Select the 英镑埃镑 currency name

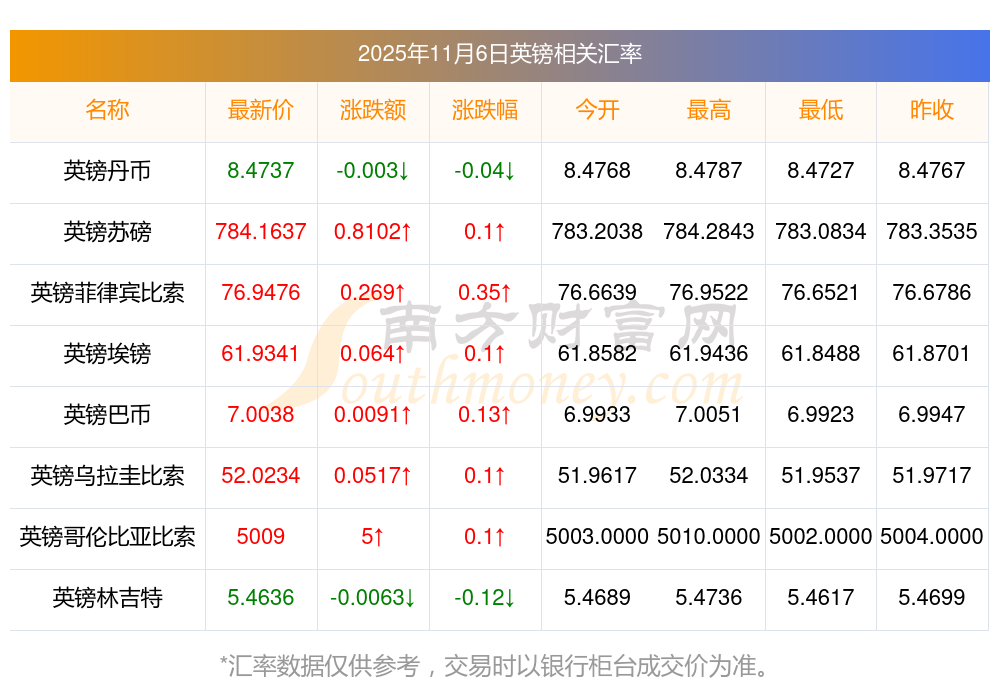(107, 354)
